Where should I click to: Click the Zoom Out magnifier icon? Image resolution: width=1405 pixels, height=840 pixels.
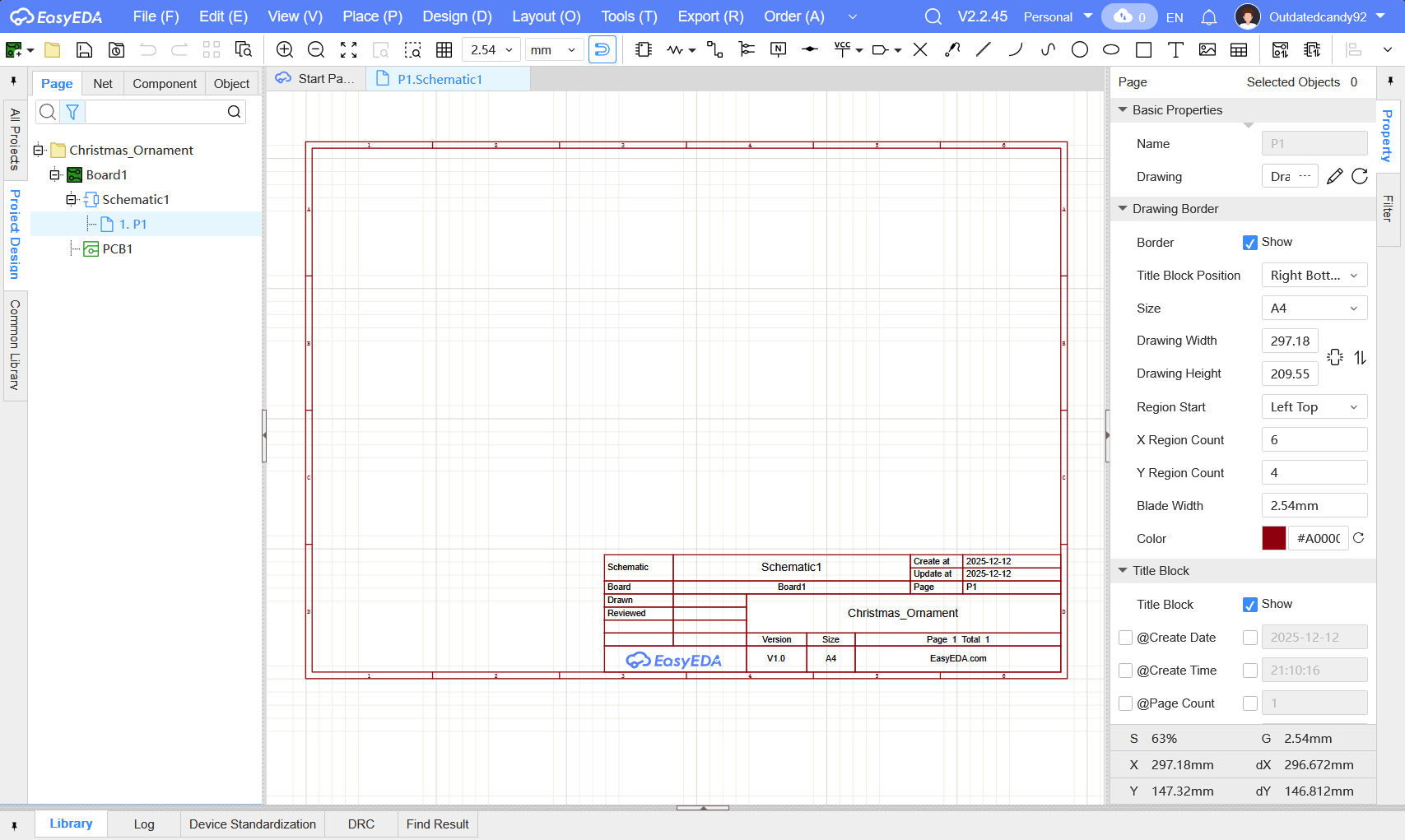point(316,50)
